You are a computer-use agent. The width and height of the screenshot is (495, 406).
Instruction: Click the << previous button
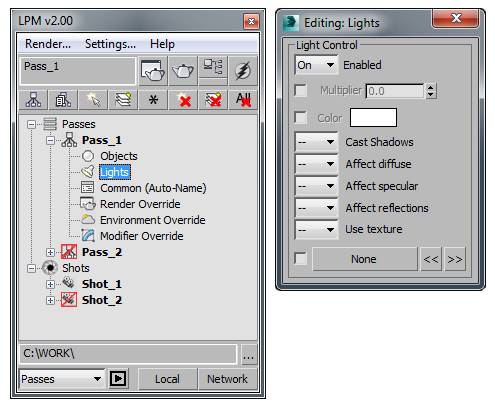coord(431,259)
